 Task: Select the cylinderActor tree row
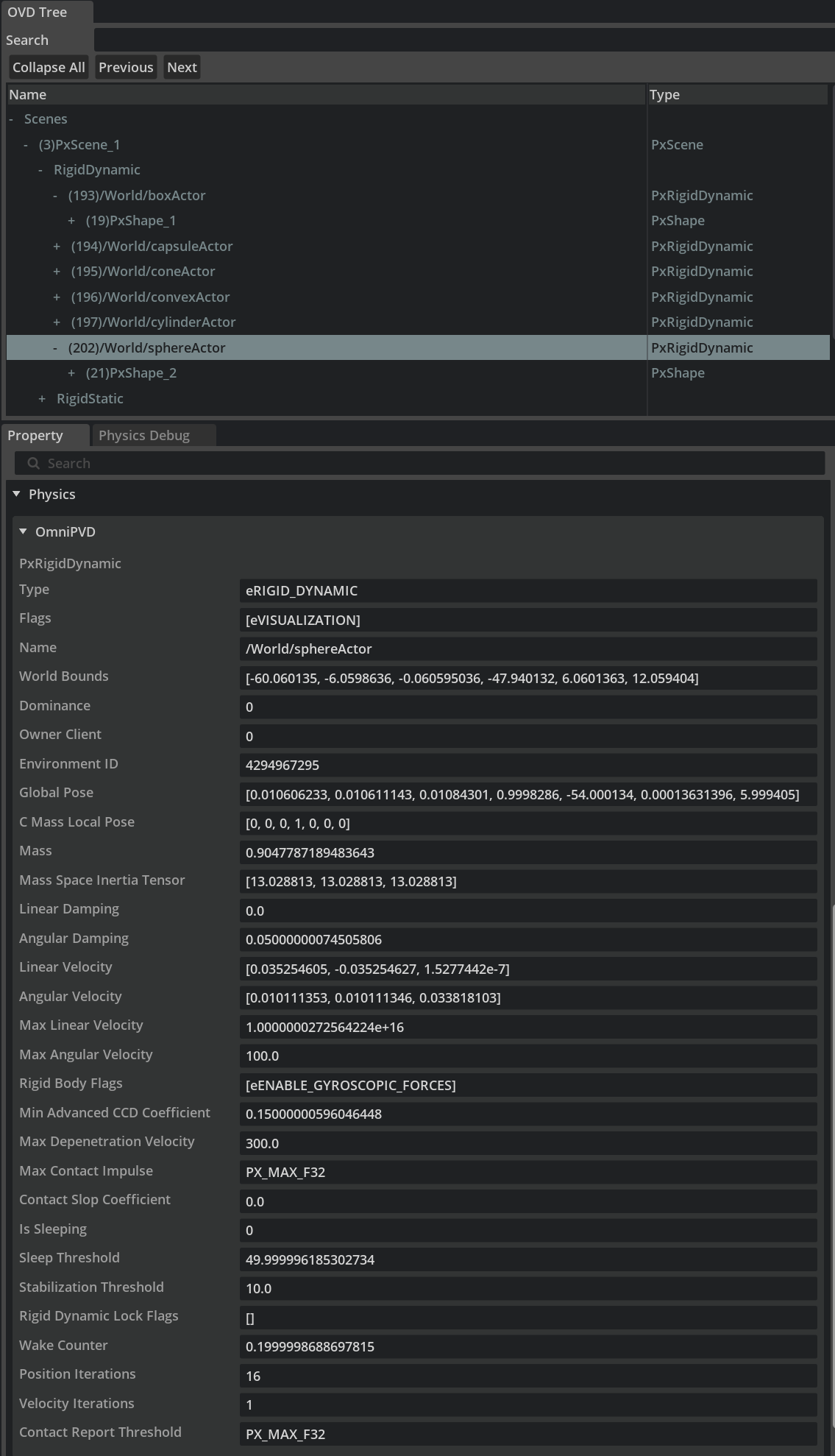click(153, 322)
